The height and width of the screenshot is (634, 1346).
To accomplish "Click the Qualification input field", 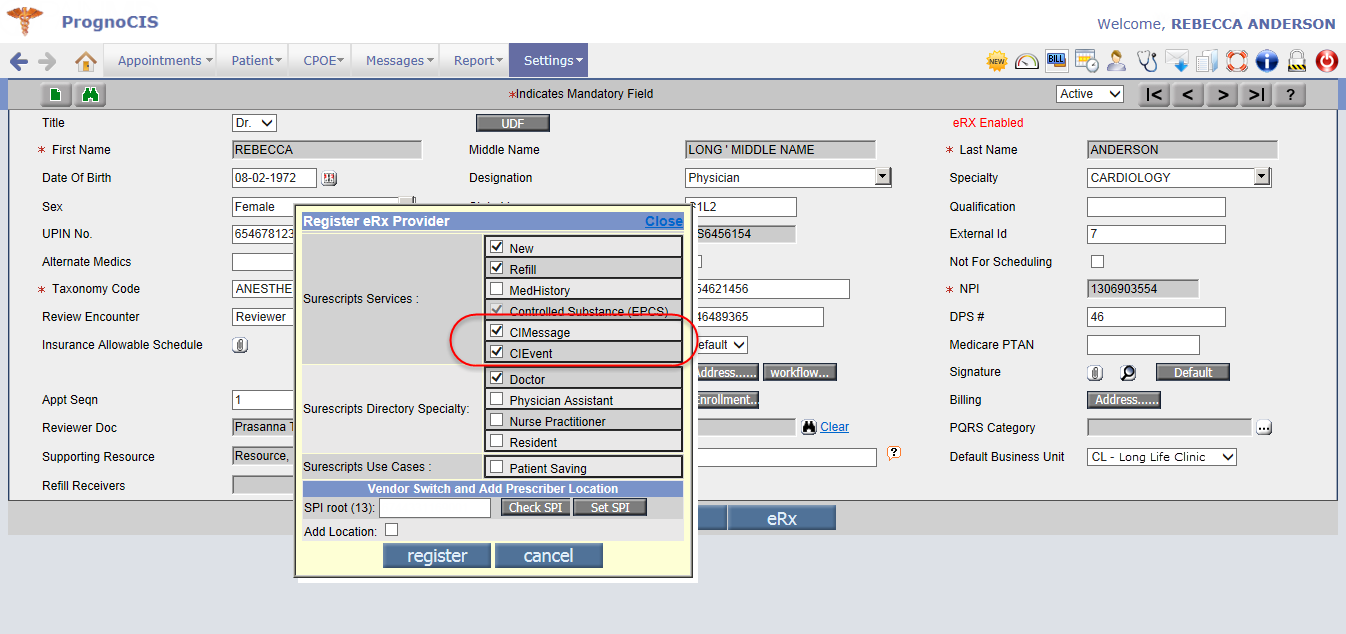I will pos(1156,207).
